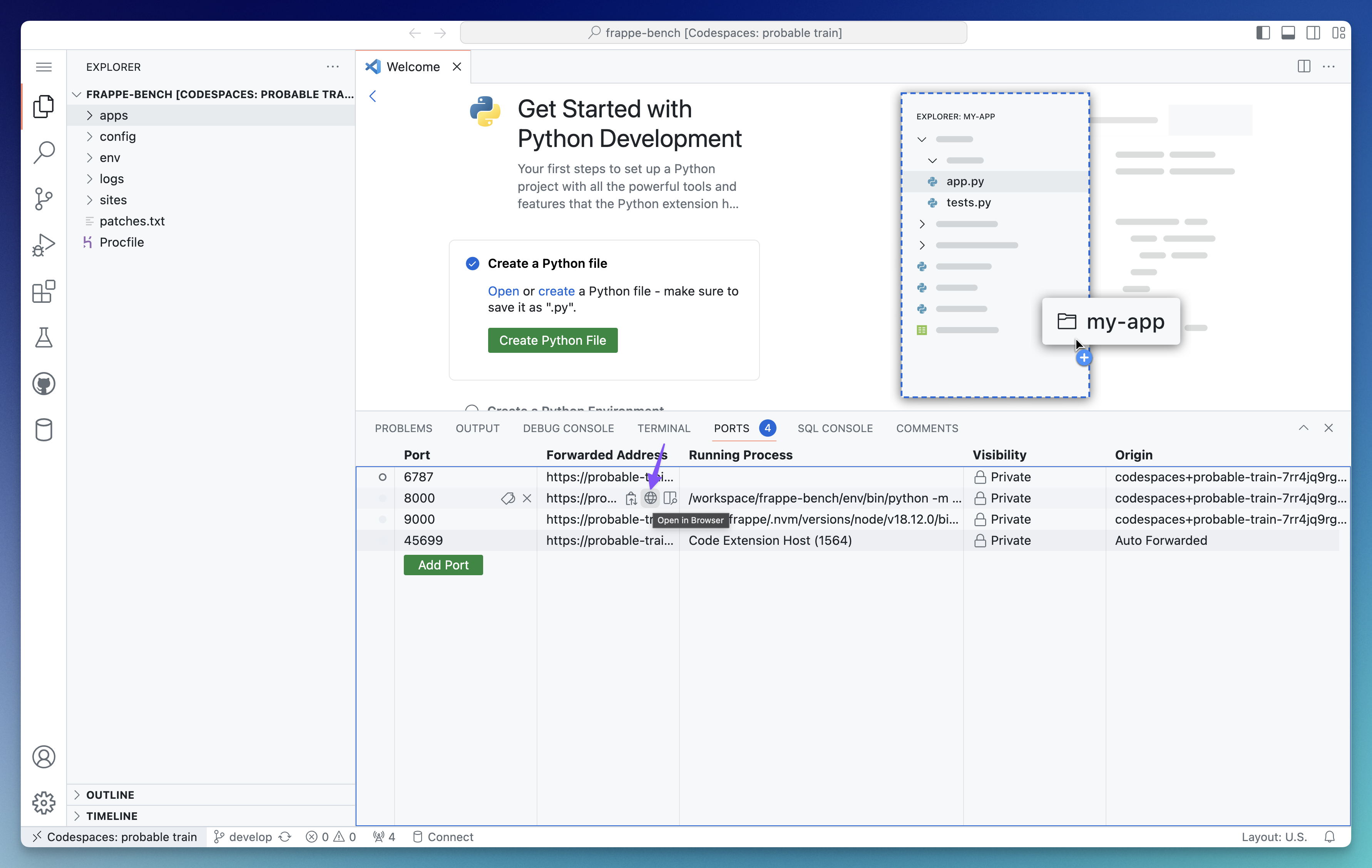The width and height of the screenshot is (1372, 868).
Task: Click the develop branch in status bar
Action: pyautogui.click(x=243, y=837)
